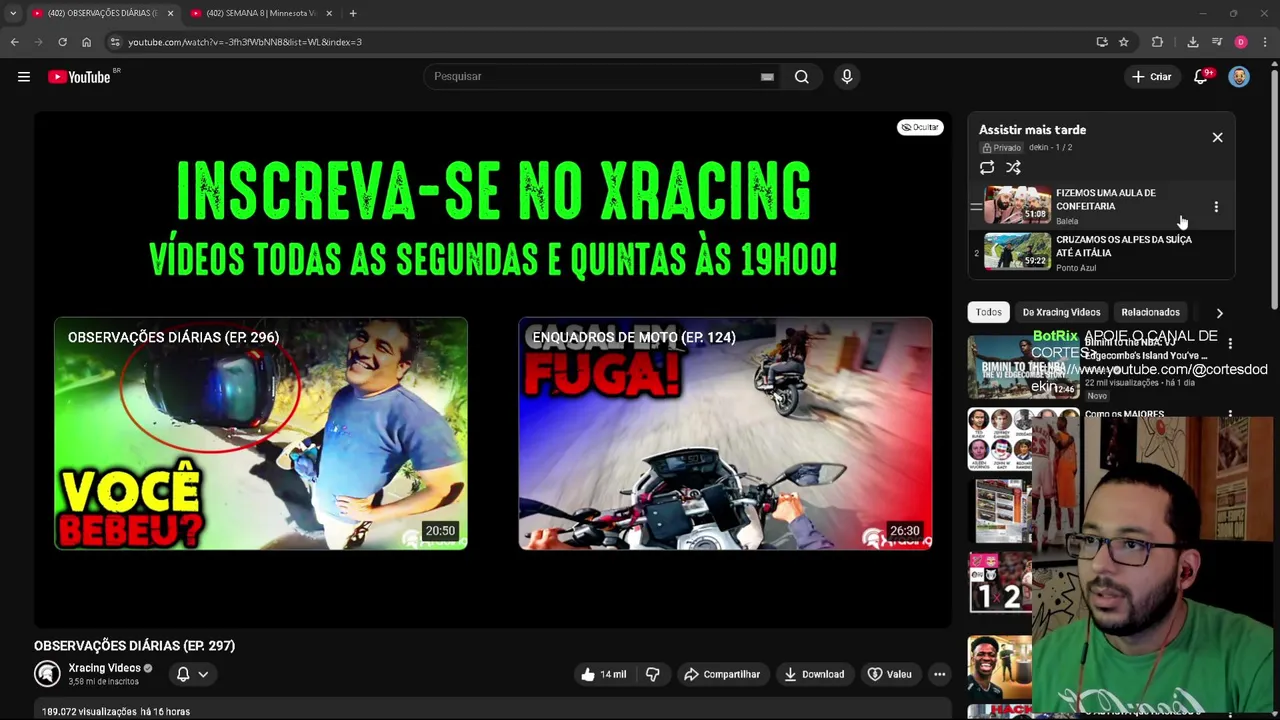Screen dimensions: 1280x720
Task: Open the Chrome profile avatar
Action: tap(1241, 42)
